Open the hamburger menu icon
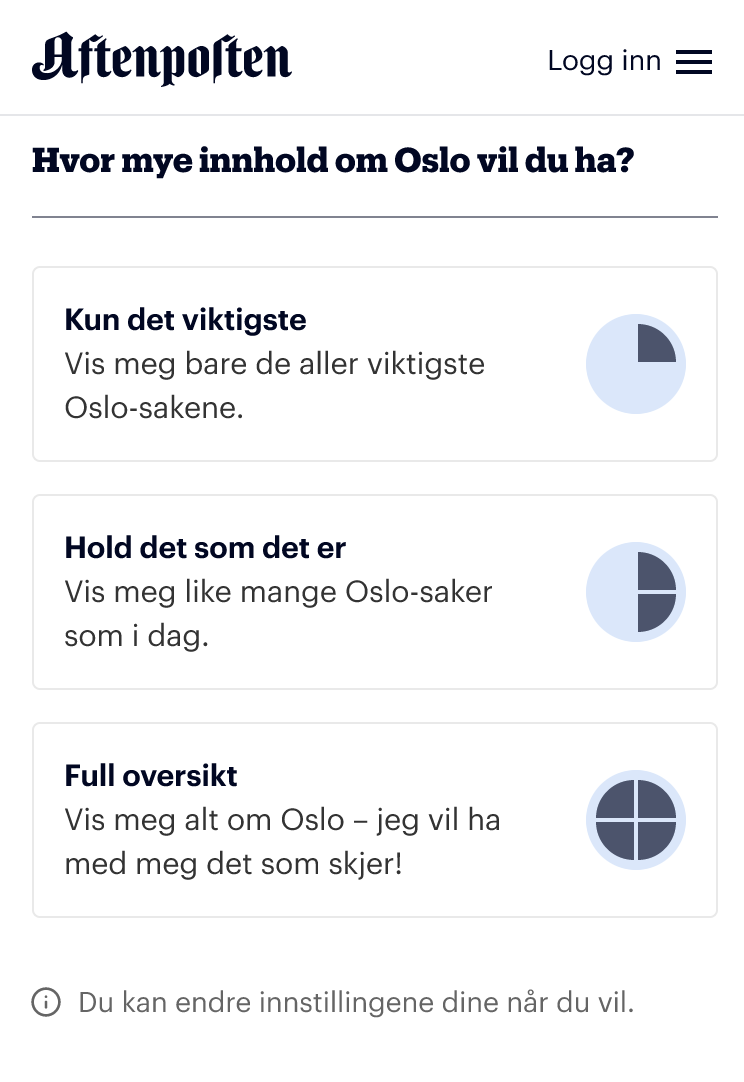 [694, 62]
